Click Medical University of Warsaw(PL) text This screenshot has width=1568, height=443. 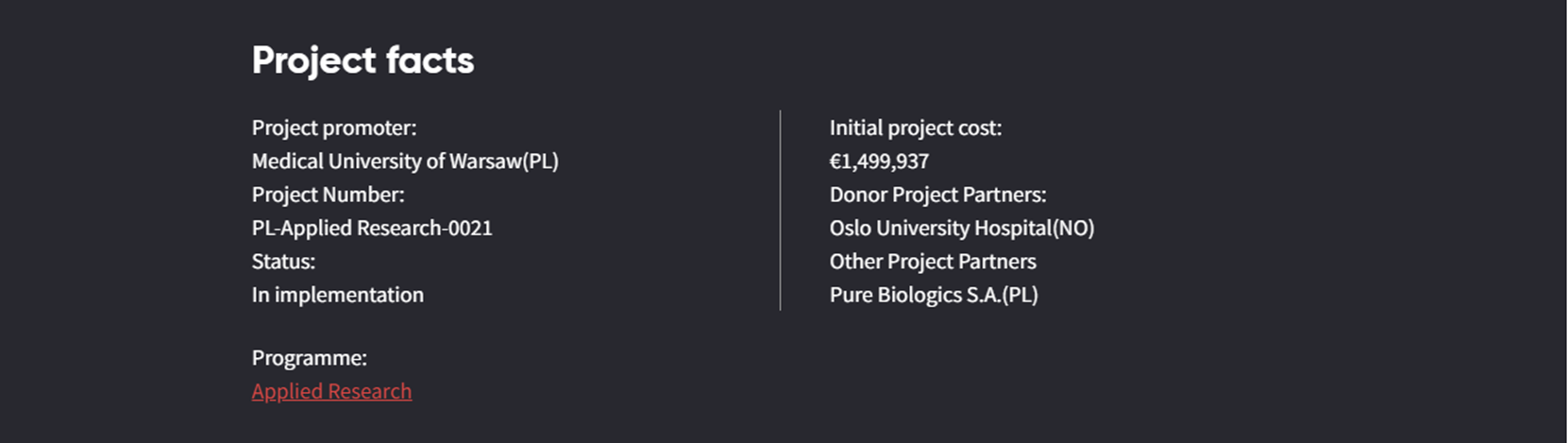coord(405,162)
